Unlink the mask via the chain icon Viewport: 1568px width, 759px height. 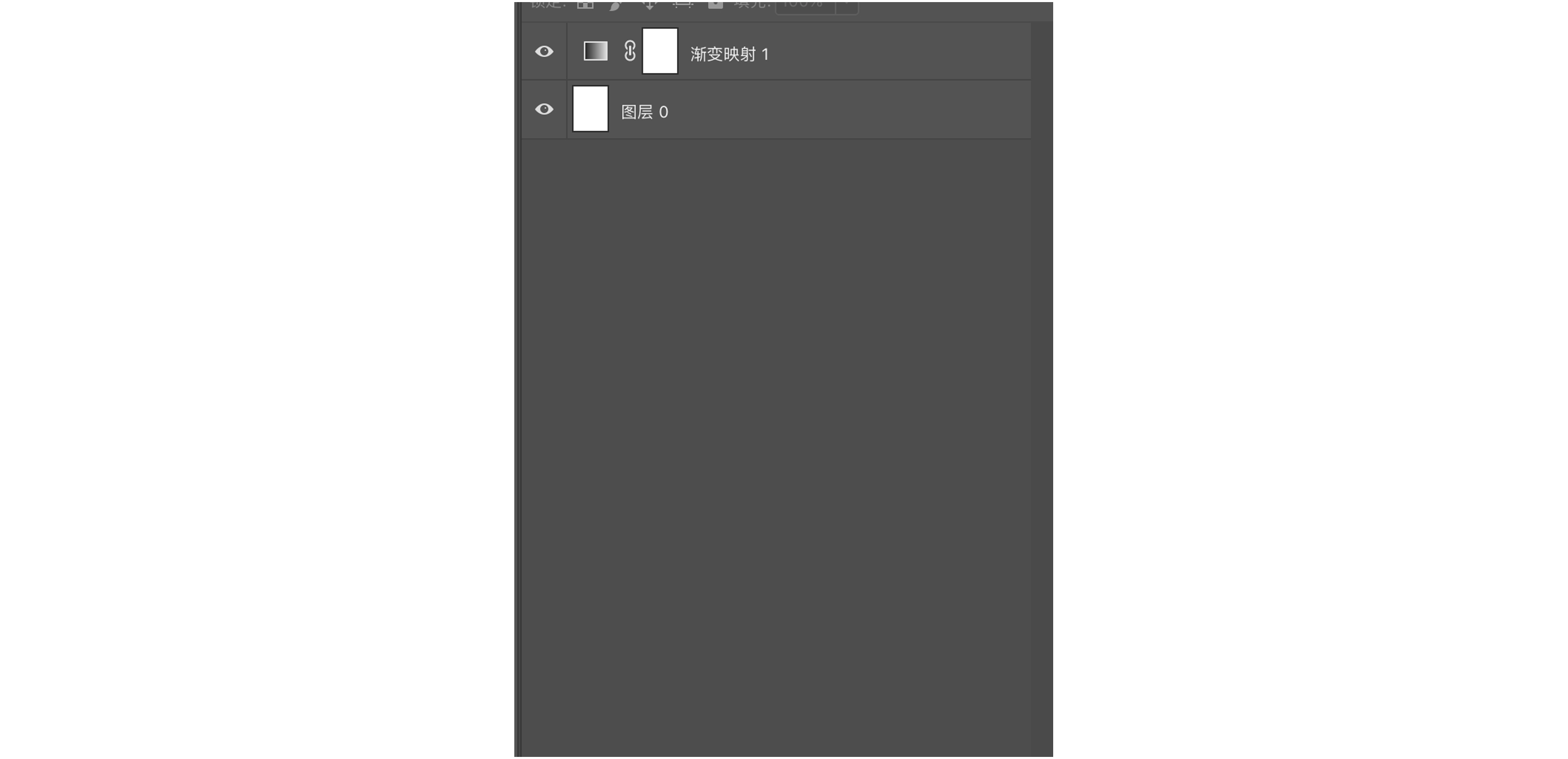[x=630, y=51]
